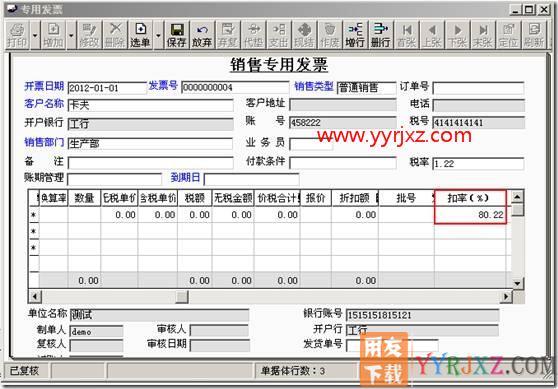The height and width of the screenshot is (389, 558).
Task: Go to next record with 下张
Action: click(x=457, y=35)
